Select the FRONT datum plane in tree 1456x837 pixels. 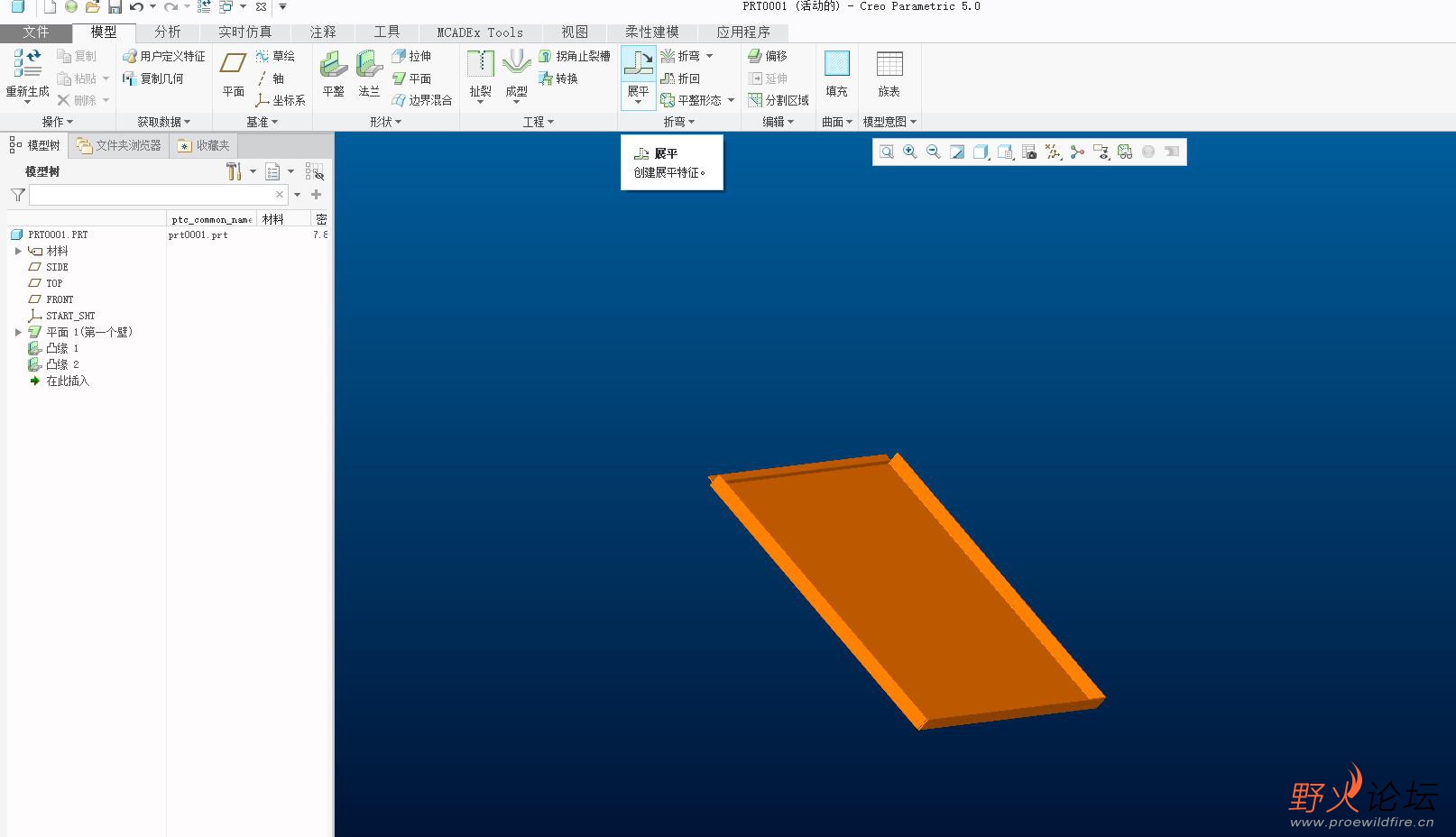(51, 299)
